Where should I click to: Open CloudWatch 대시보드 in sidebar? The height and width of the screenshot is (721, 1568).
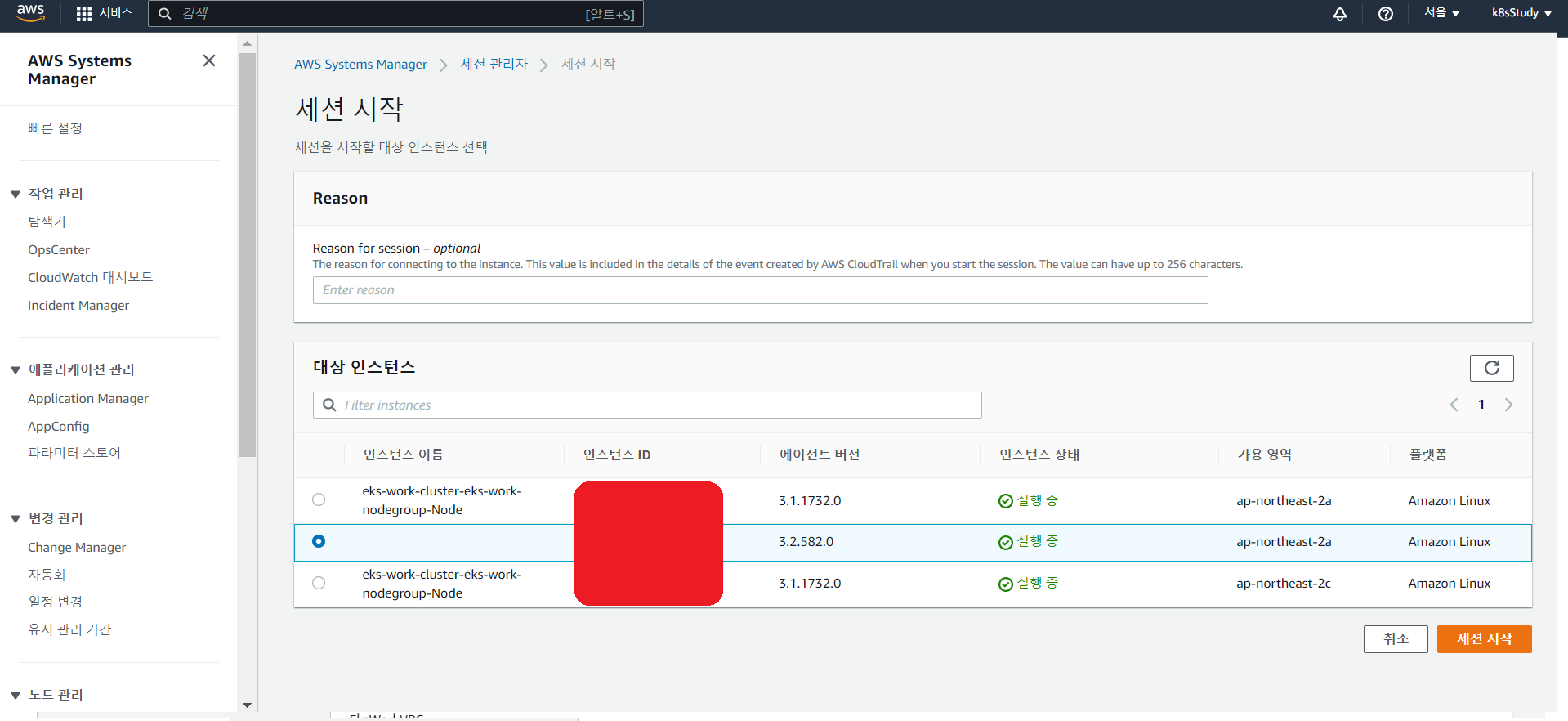click(x=91, y=277)
